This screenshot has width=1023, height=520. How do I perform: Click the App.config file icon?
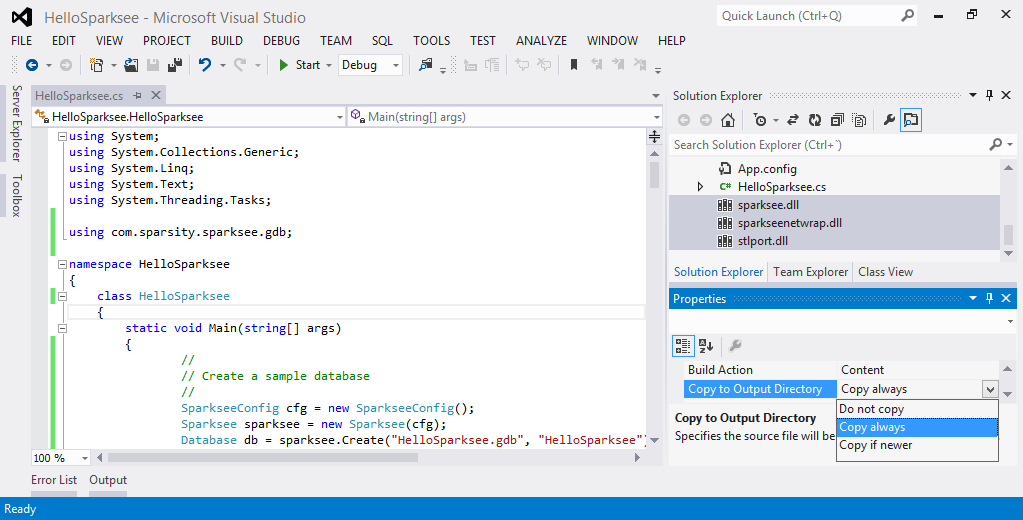tap(725, 169)
